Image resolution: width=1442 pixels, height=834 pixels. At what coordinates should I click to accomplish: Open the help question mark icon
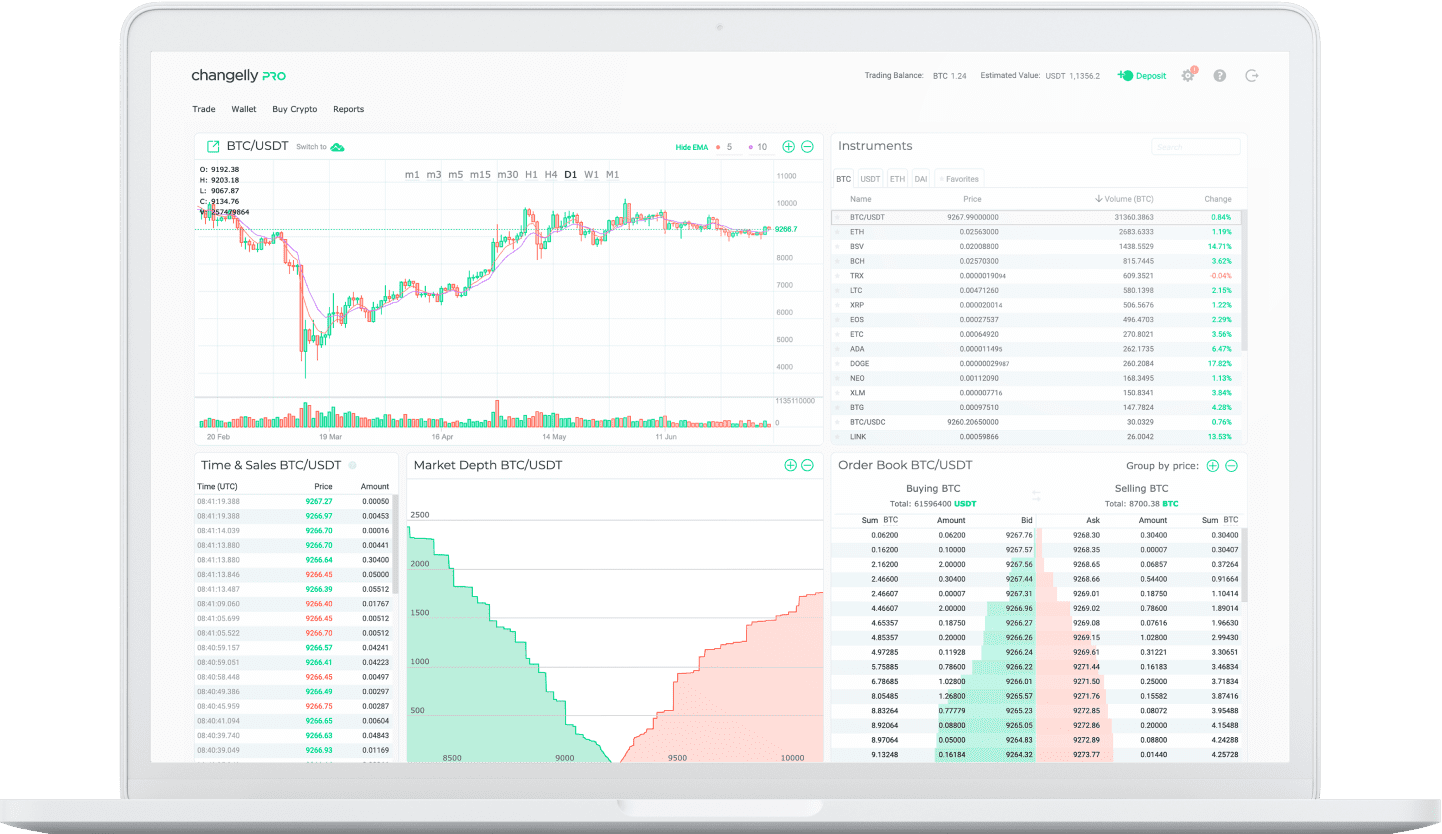pos(1219,75)
